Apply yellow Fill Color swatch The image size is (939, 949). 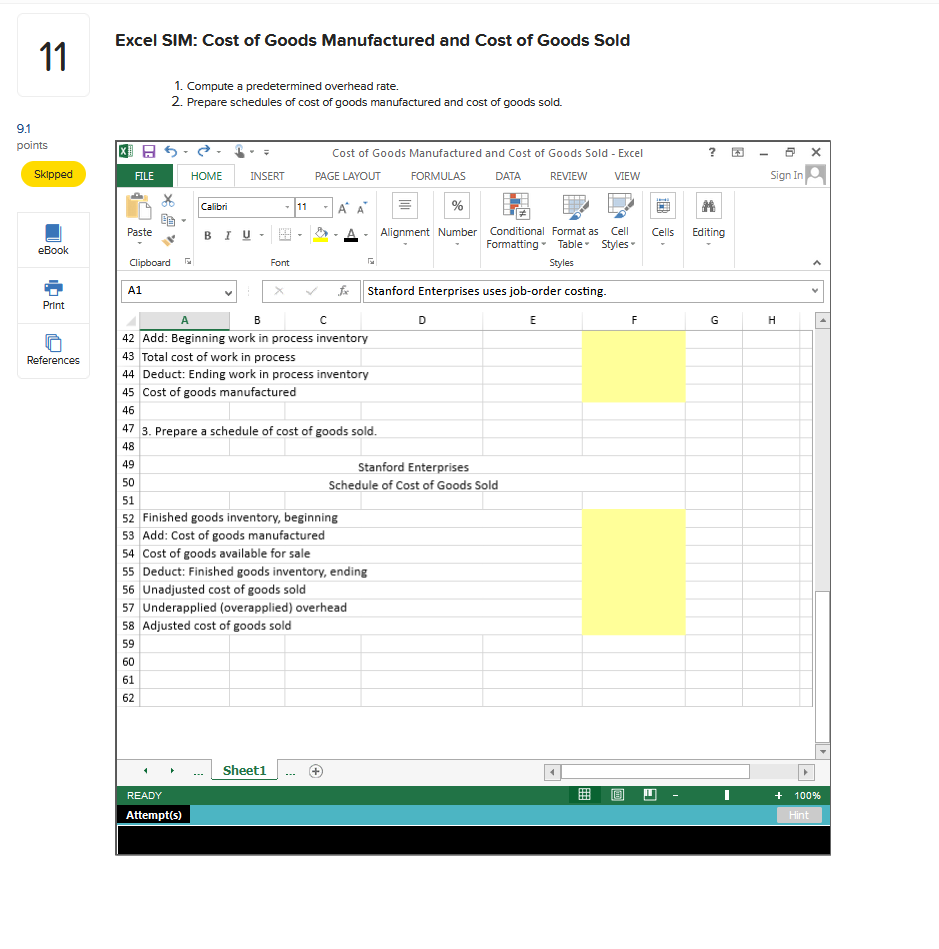click(321, 235)
